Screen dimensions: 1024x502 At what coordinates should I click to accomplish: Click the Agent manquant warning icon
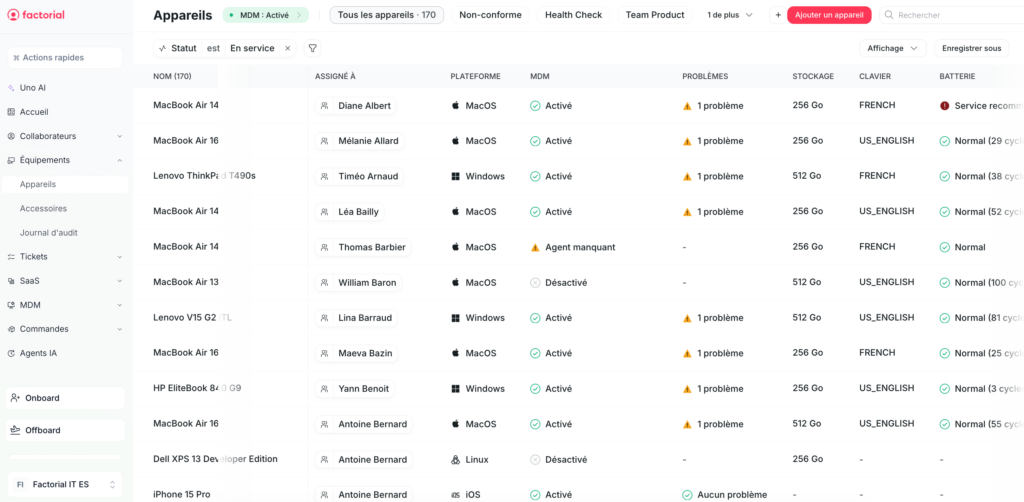point(535,247)
